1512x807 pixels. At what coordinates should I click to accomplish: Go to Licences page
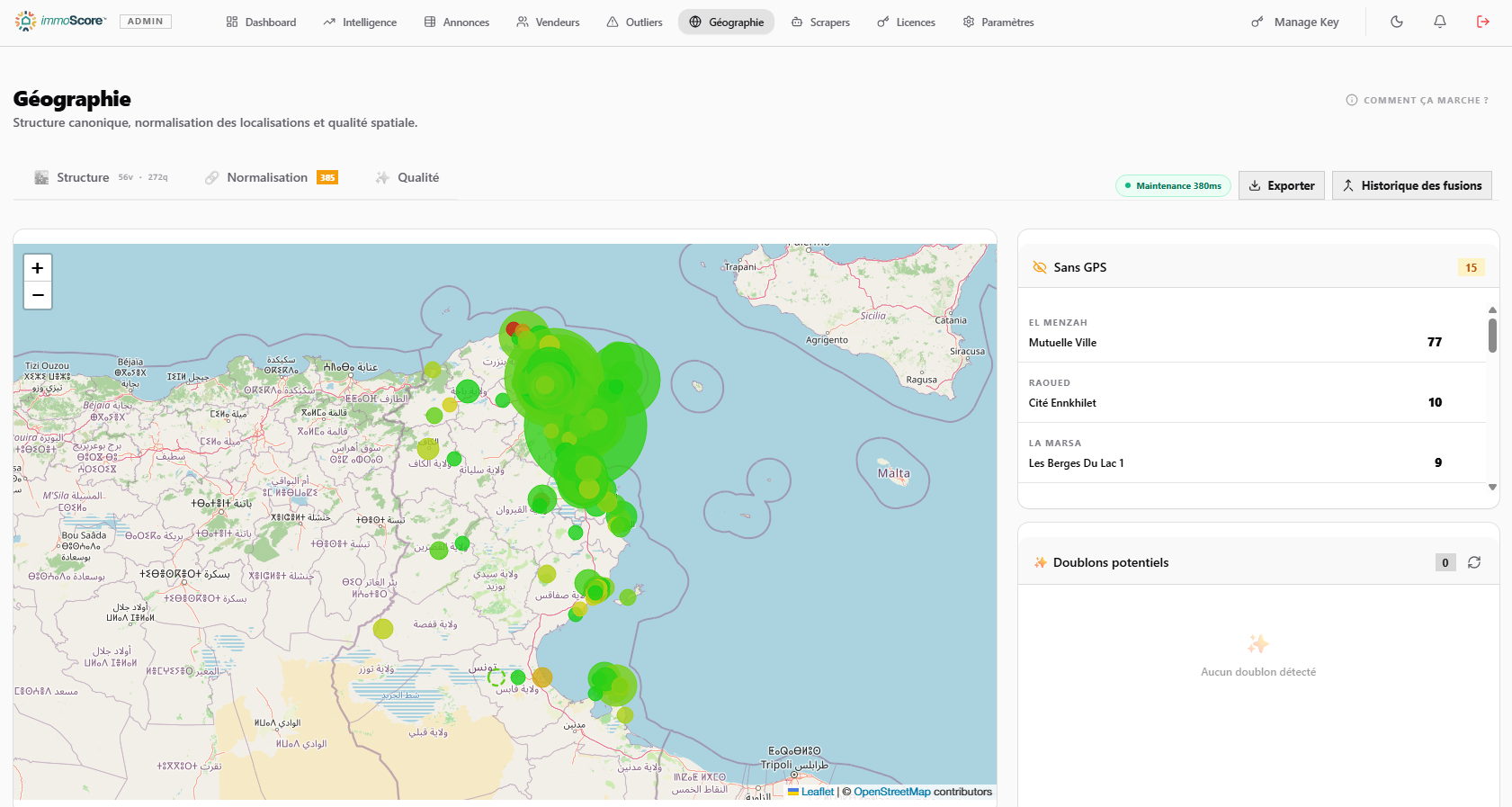tap(906, 22)
